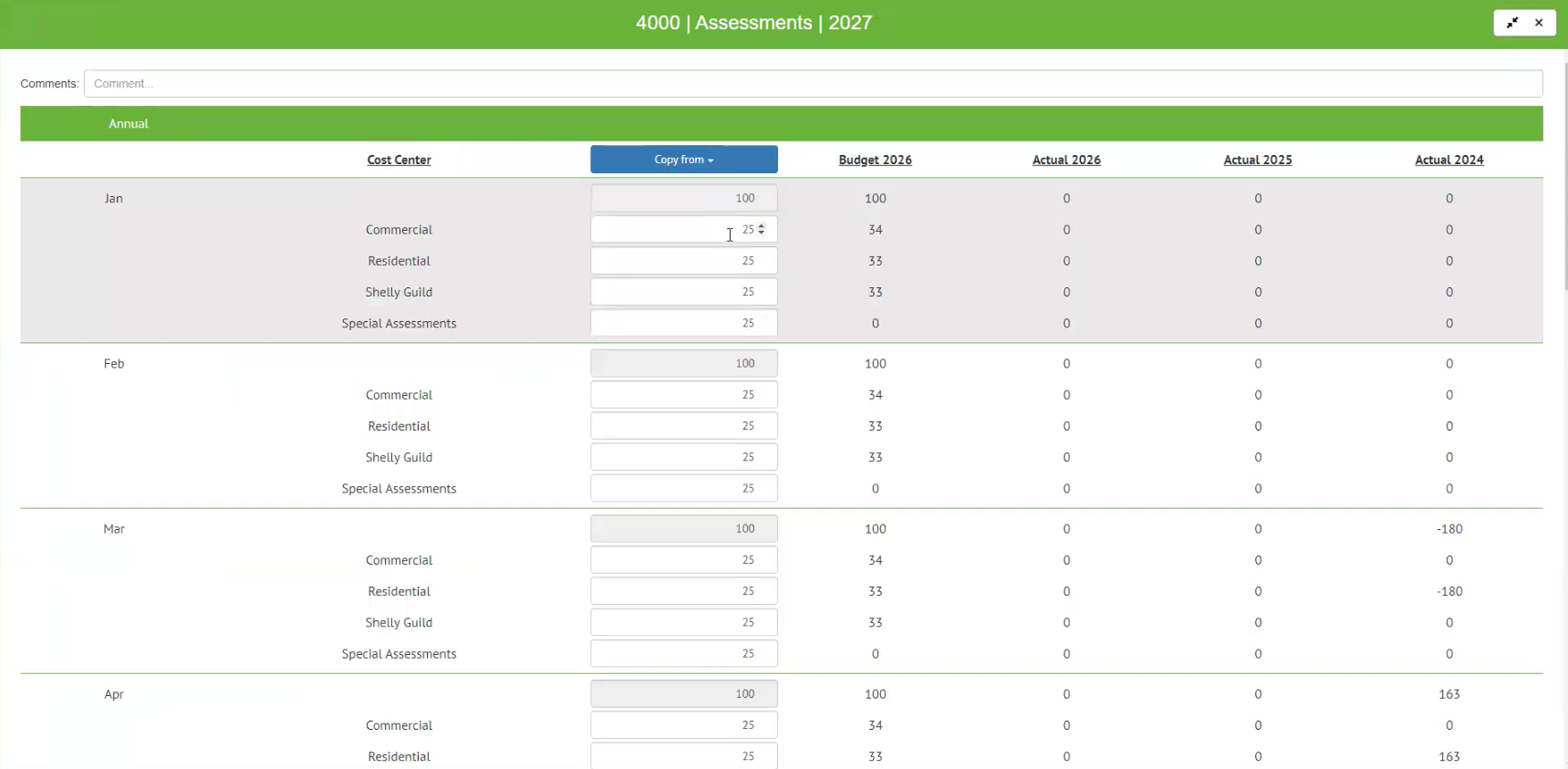The image size is (1568, 769).
Task: Edit the Jan Commercial budget field
Action: 684,230
